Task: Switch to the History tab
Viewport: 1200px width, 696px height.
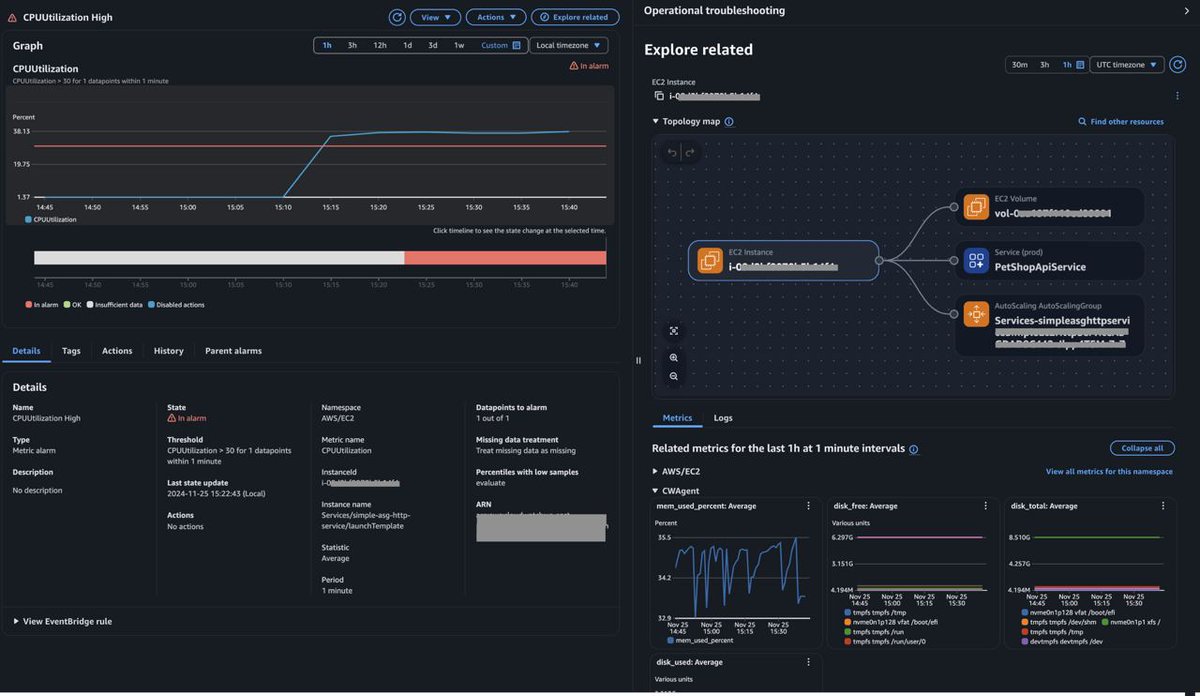Action: [x=168, y=351]
